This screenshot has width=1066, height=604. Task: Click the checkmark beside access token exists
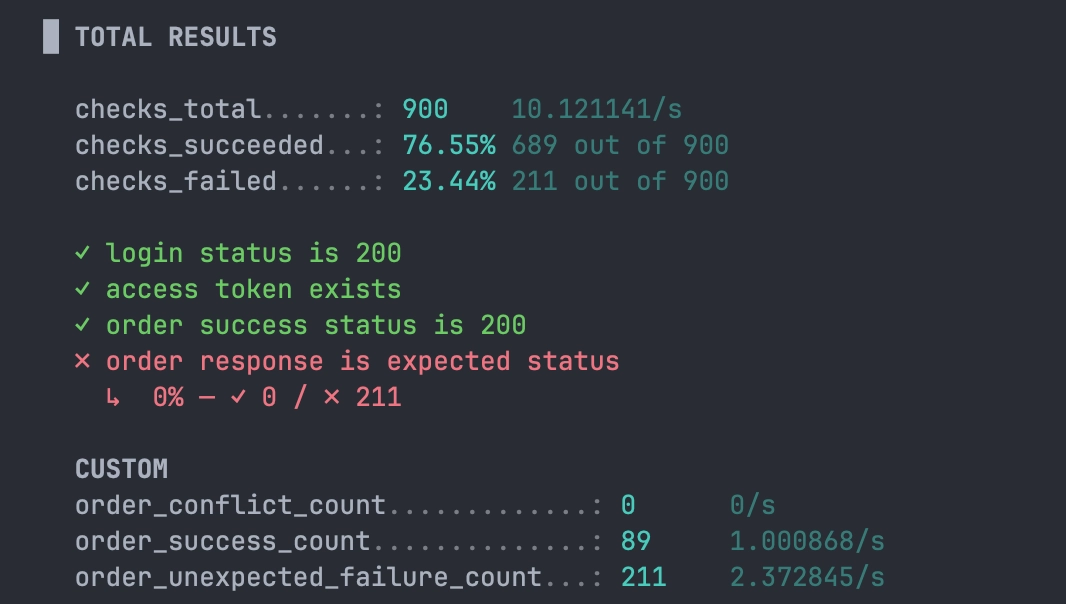pyautogui.click(x=82, y=289)
